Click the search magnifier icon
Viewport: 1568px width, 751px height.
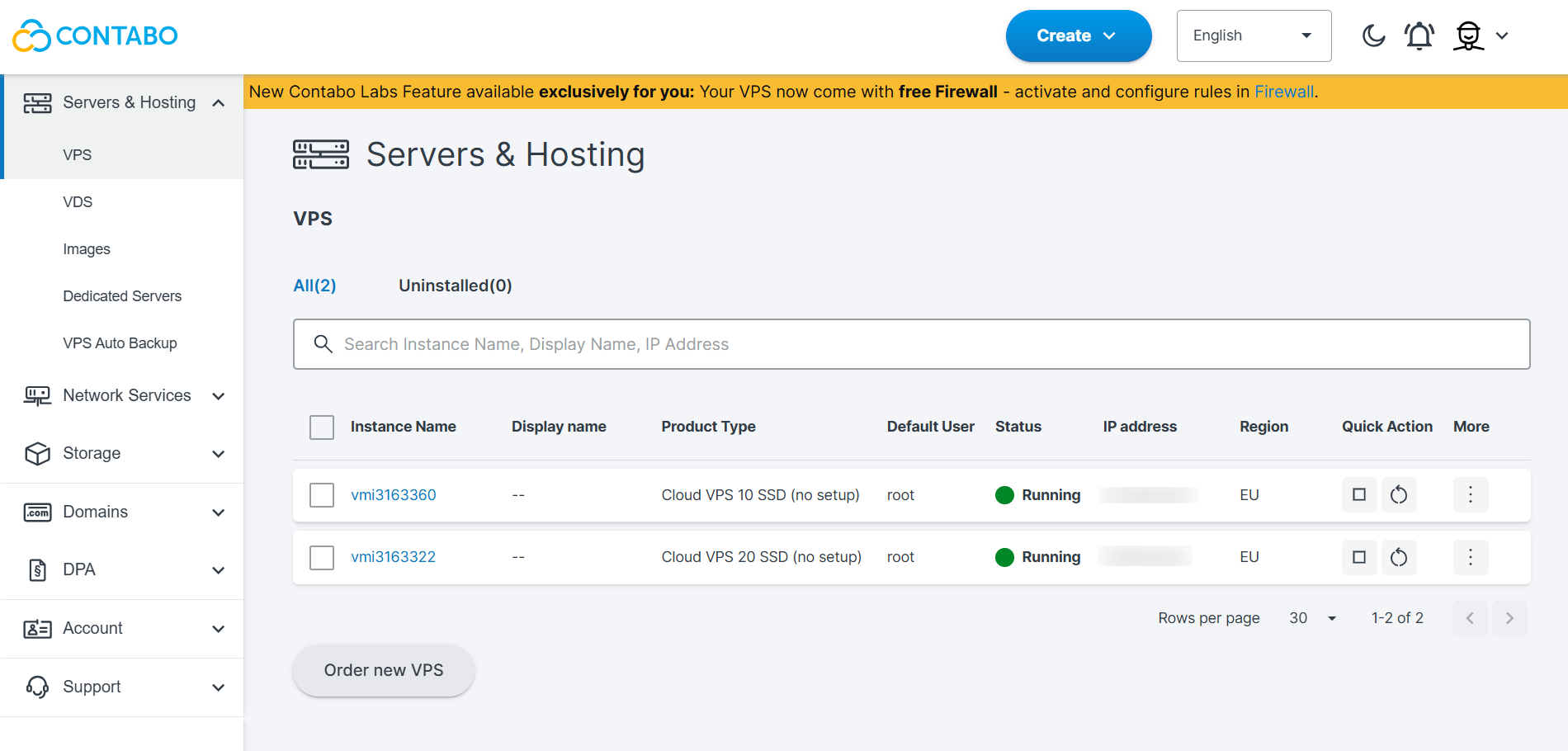(323, 343)
